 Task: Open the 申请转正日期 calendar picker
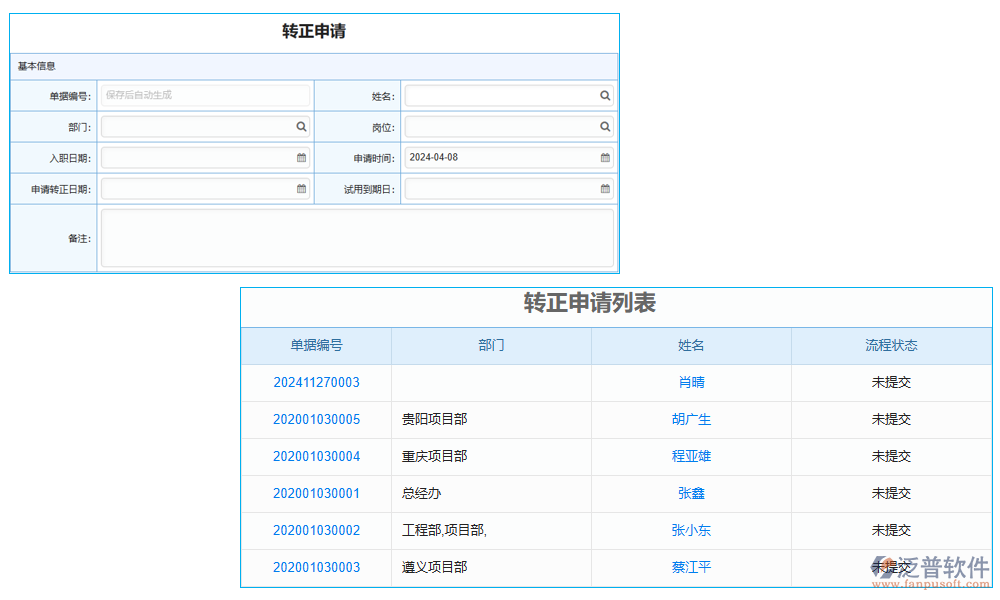pos(301,188)
